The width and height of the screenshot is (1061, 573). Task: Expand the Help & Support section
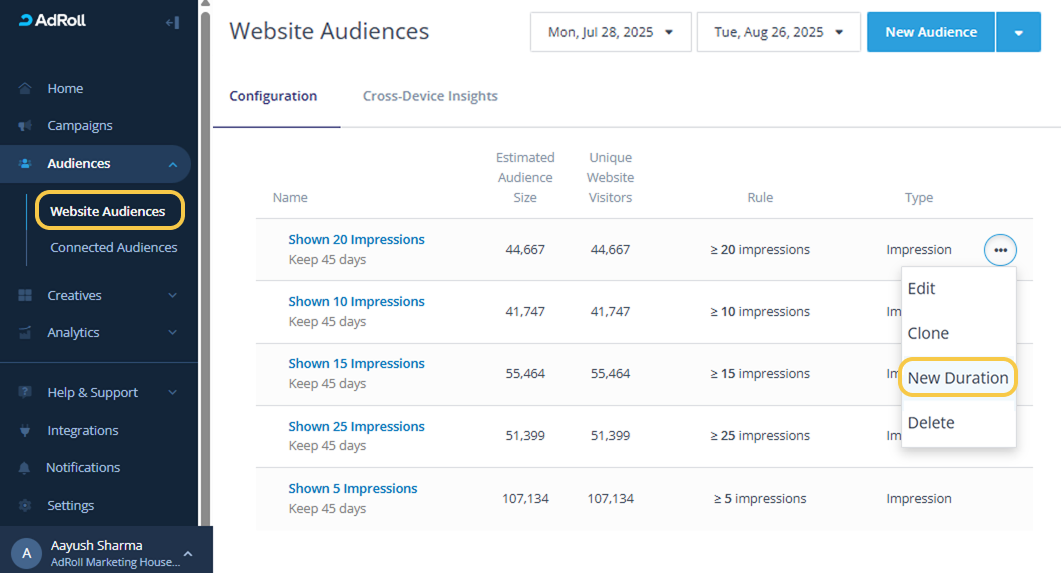tap(172, 393)
